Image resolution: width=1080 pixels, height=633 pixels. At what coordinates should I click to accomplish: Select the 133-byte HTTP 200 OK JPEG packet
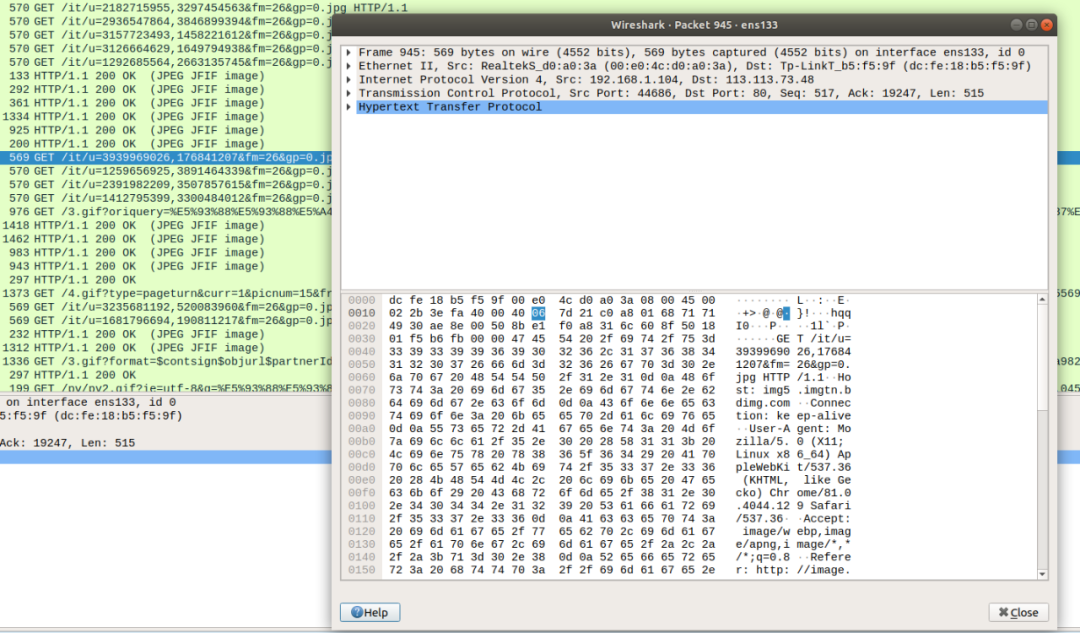[x=166, y=76]
